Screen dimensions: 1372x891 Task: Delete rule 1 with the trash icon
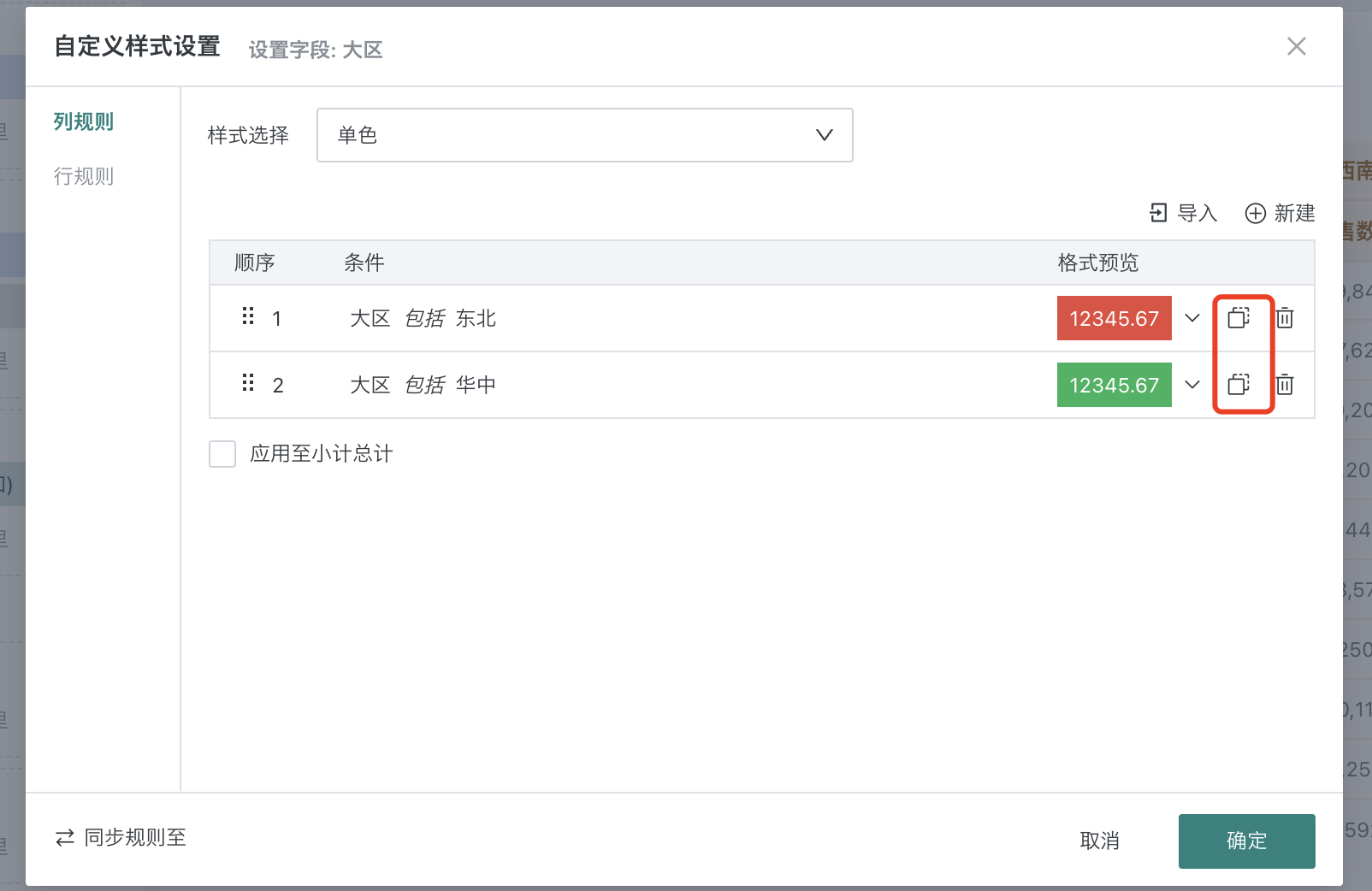coord(1286,318)
